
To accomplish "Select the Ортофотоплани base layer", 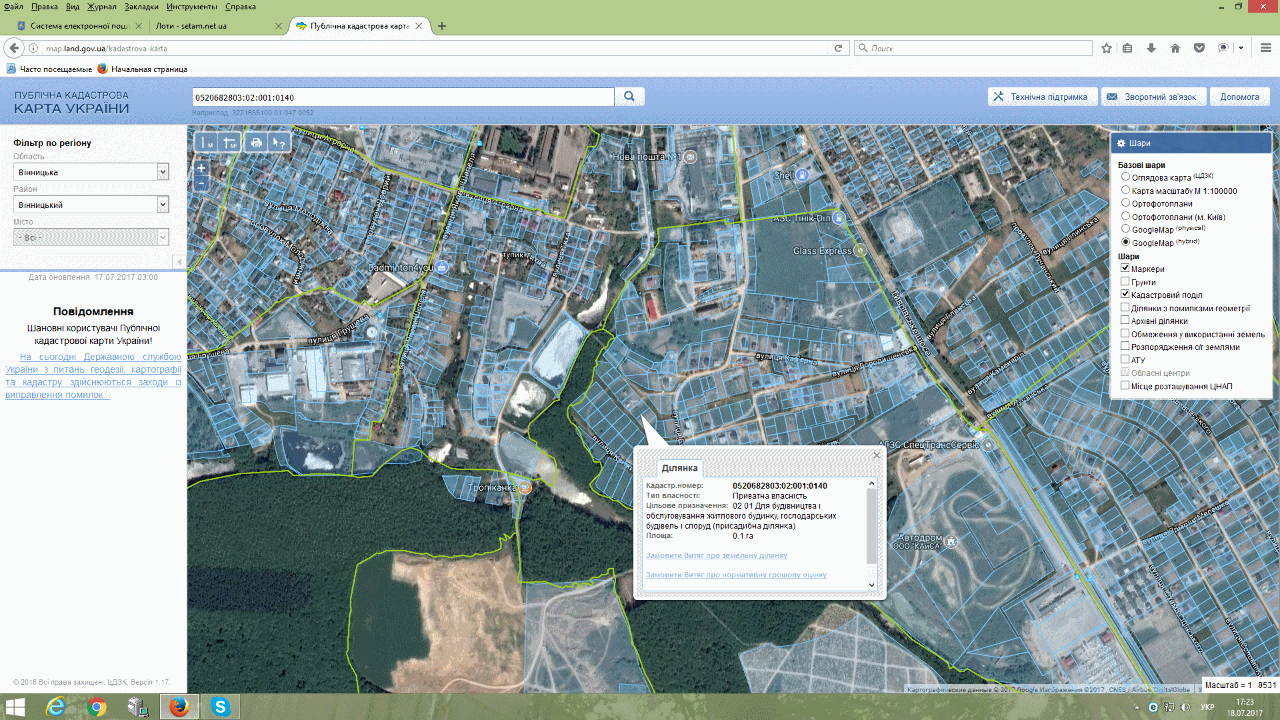I will coord(1126,203).
